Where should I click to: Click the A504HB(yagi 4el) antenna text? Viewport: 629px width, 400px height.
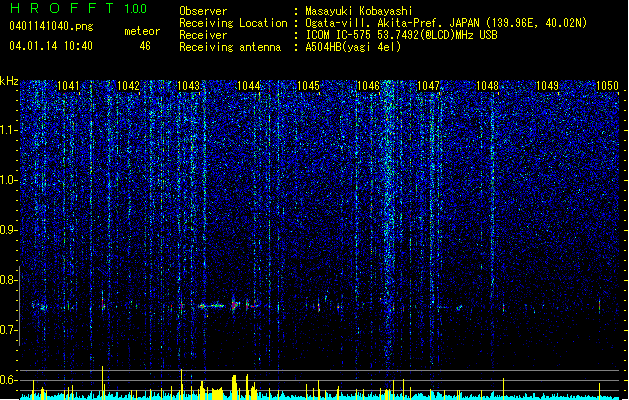[x=353, y=47]
